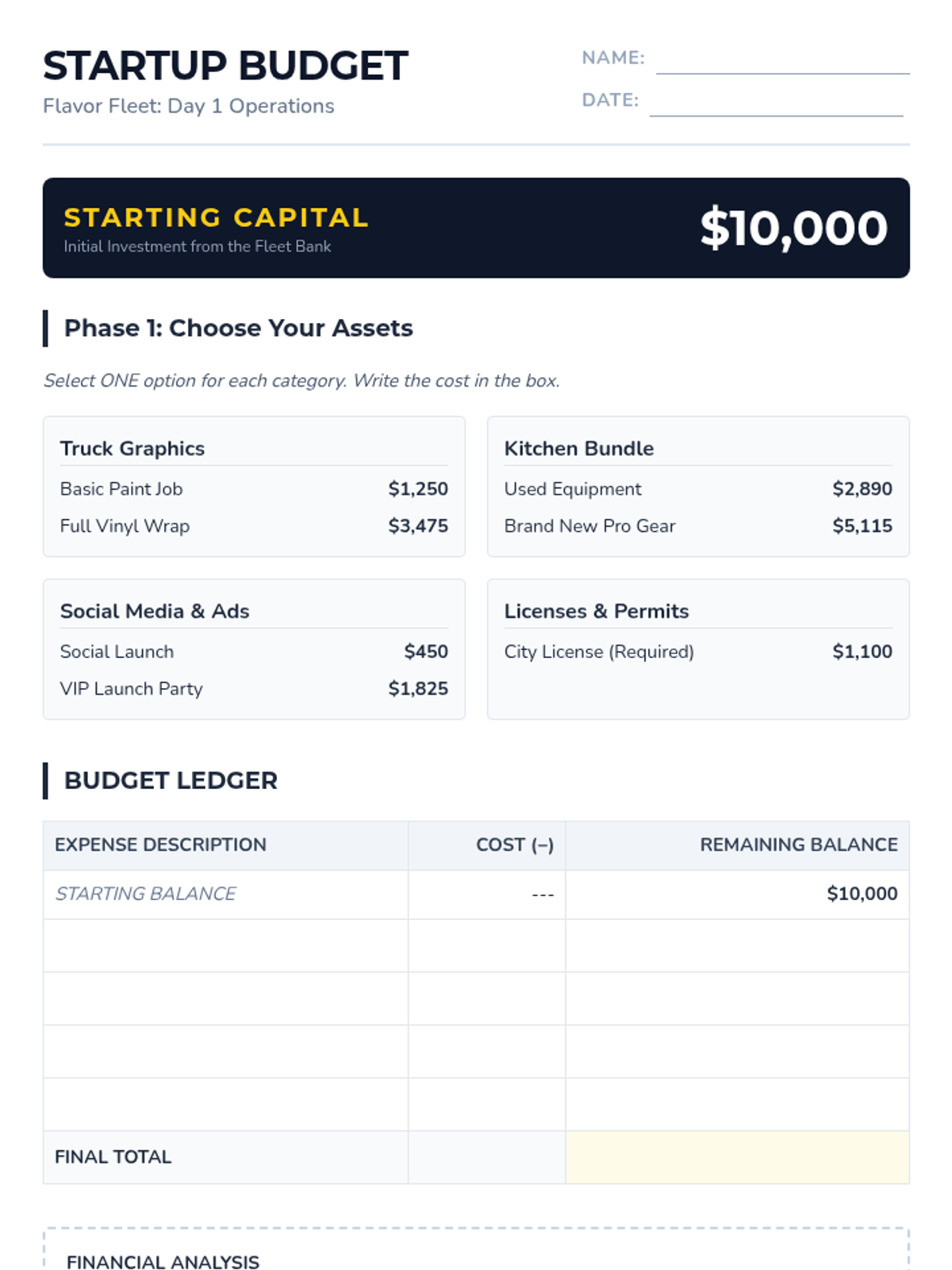Select the VIP Launch Party option
Screen dimensions: 952x1270
(x=254, y=688)
